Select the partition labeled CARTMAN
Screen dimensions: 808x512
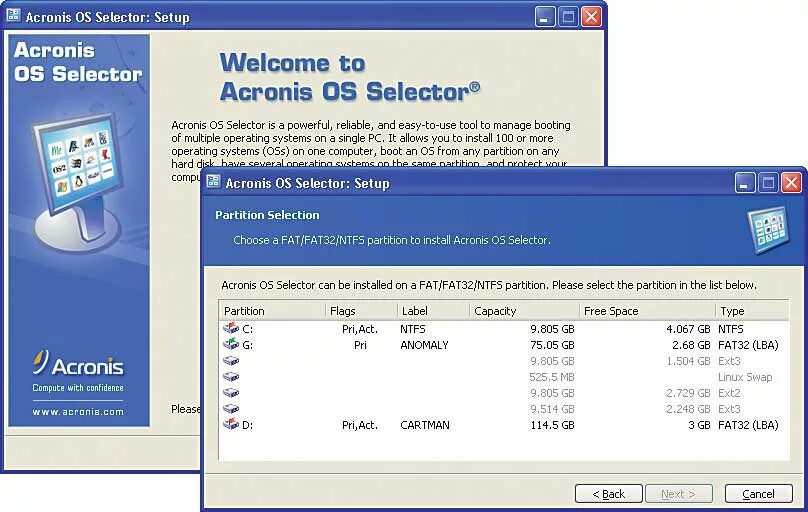[x=425, y=425]
